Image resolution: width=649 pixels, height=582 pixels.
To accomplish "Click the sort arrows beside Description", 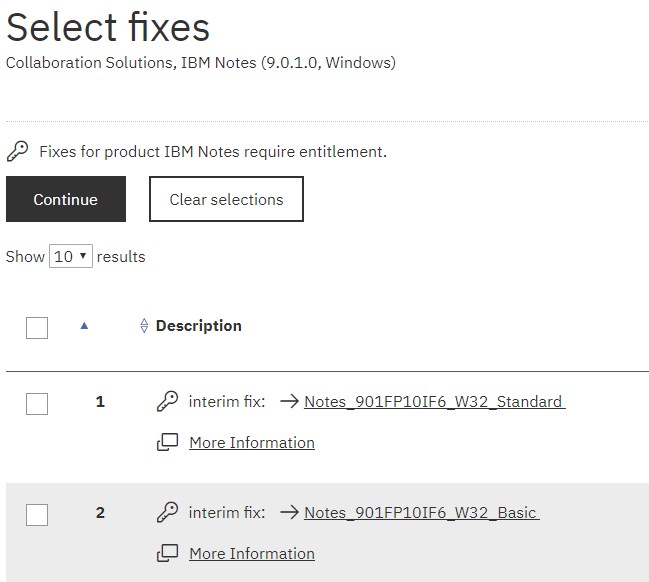I will coord(144,325).
